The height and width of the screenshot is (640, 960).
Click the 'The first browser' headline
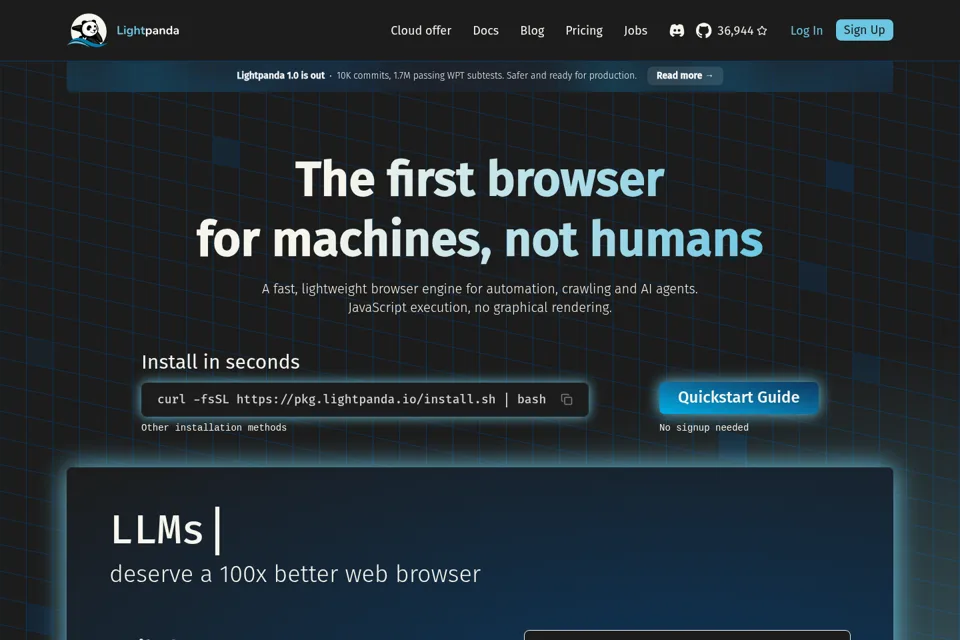click(479, 179)
